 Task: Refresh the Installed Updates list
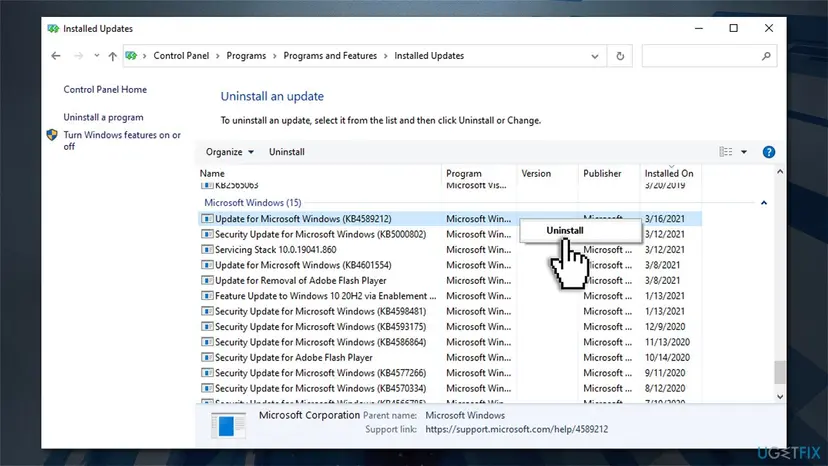pos(620,56)
